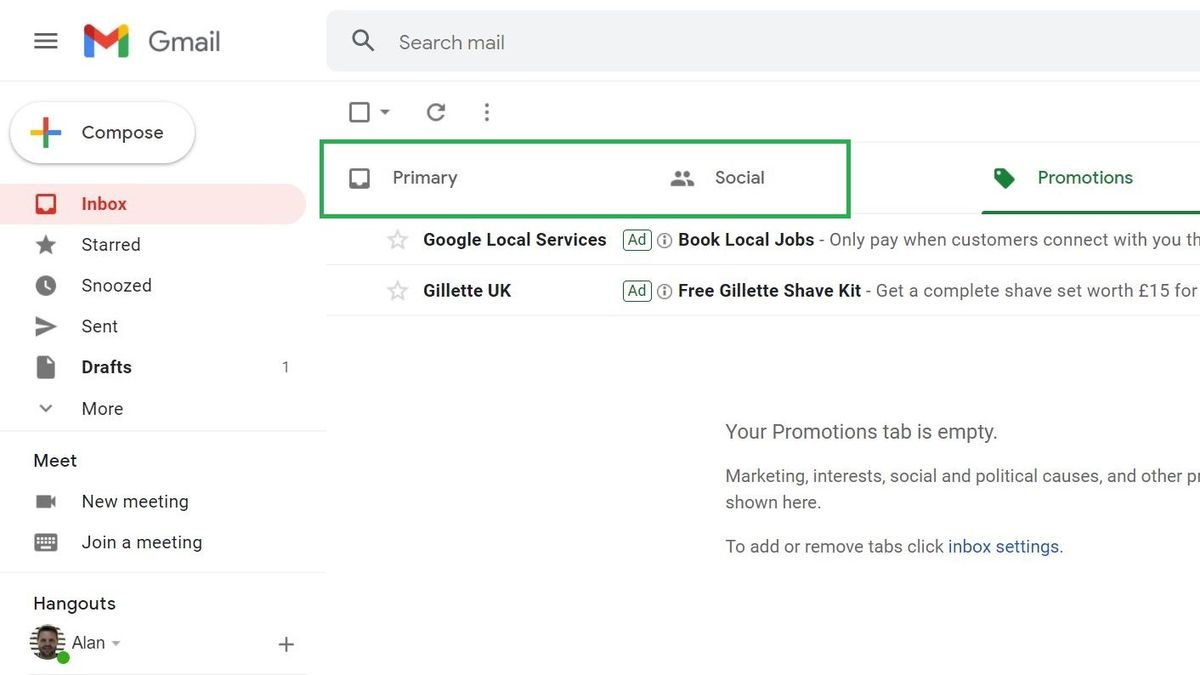Open the main navigation hamburger menu
Viewport: 1200px width, 675px height.
tap(45, 41)
